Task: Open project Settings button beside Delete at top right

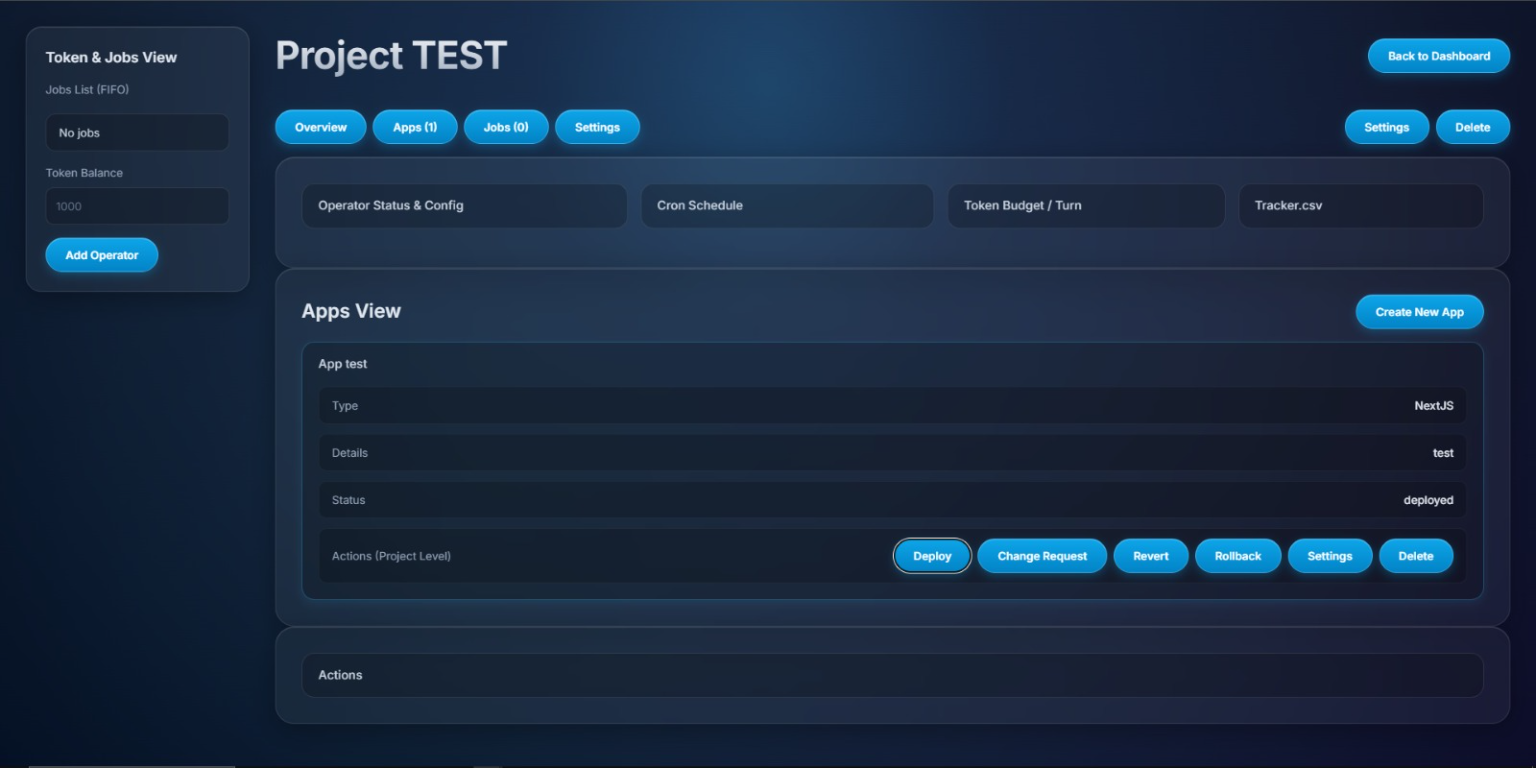Action: coord(1386,127)
